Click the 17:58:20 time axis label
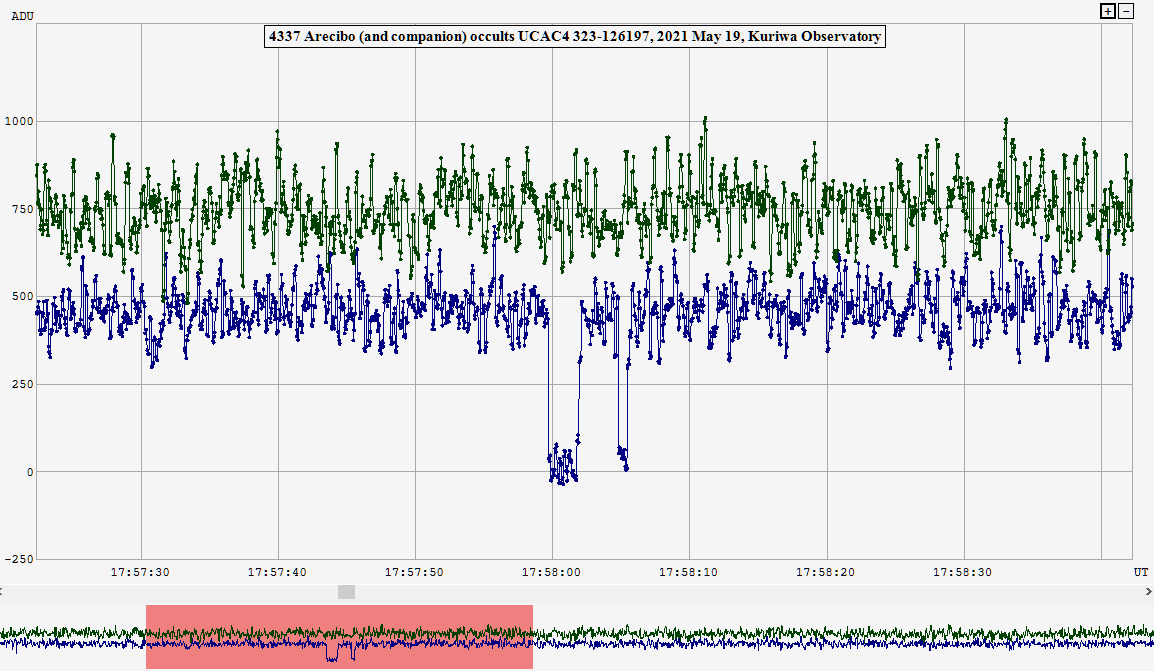 [826, 573]
